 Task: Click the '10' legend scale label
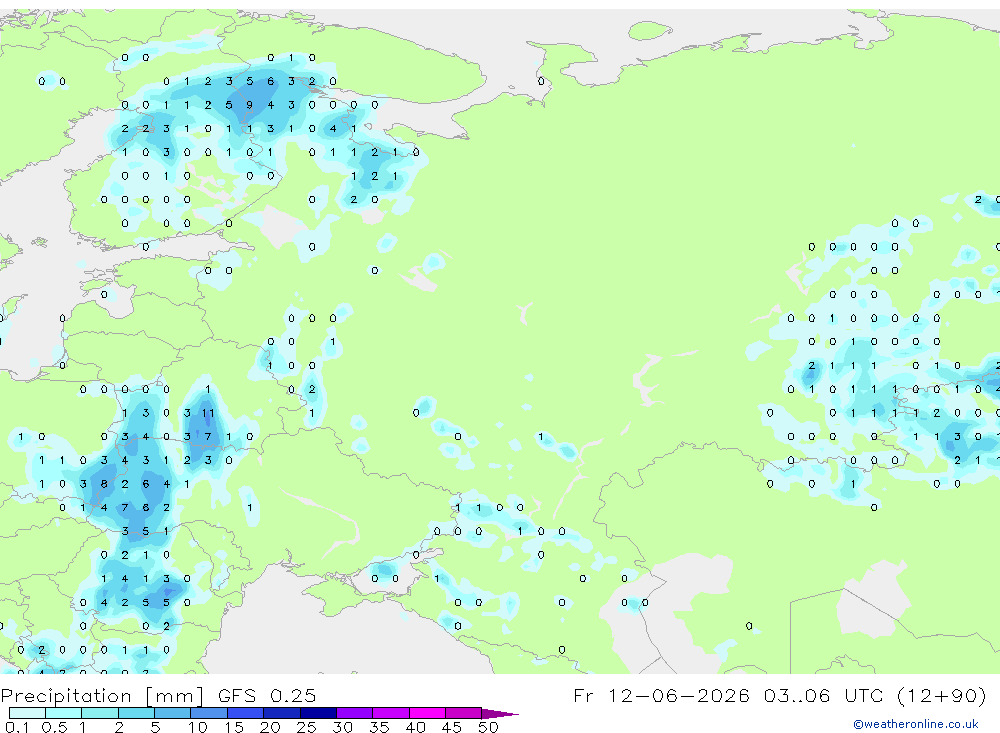pyautogui.click(x=197, y=727)
